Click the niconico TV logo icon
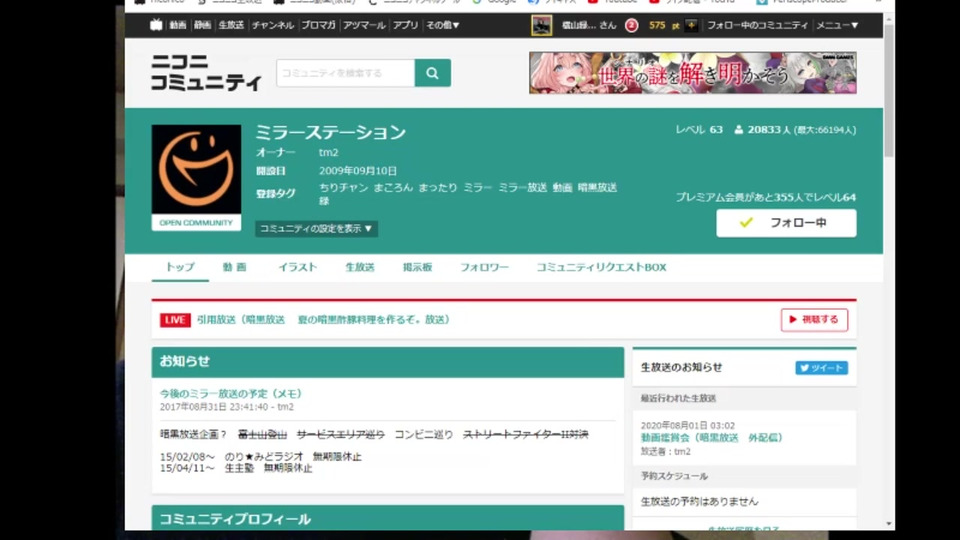 [156, 24]
